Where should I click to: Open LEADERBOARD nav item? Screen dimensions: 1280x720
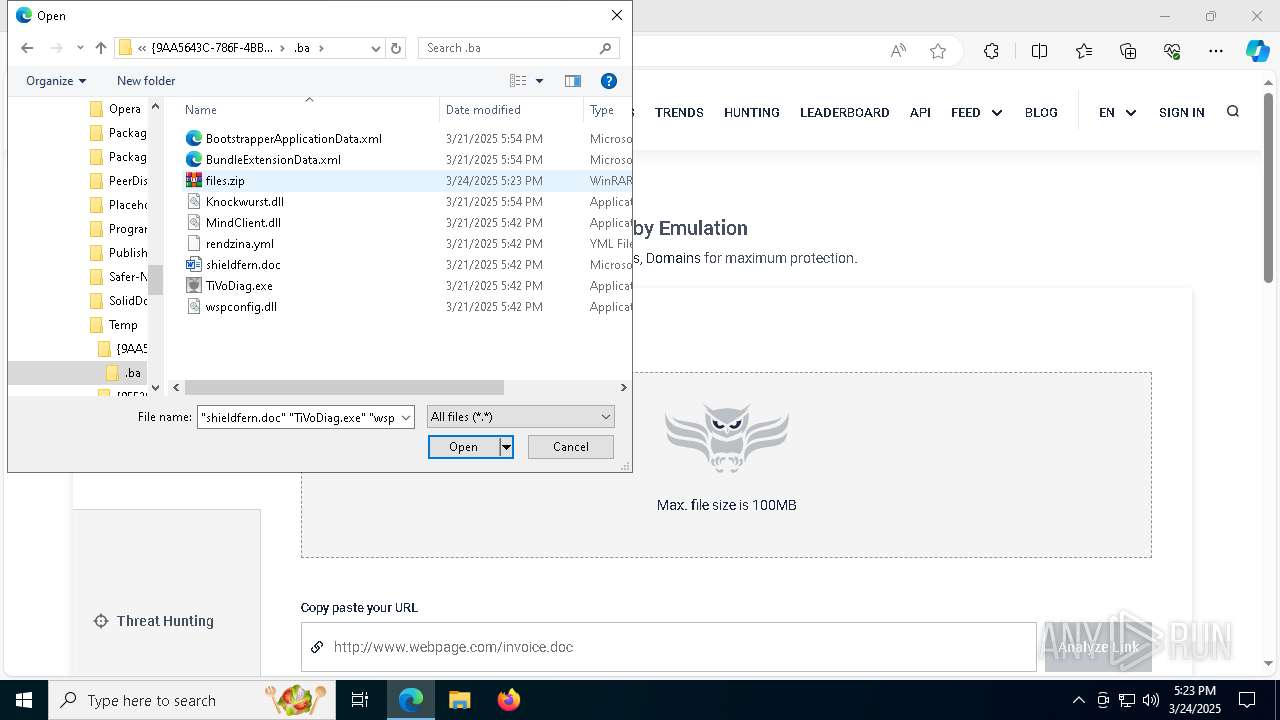845,113
